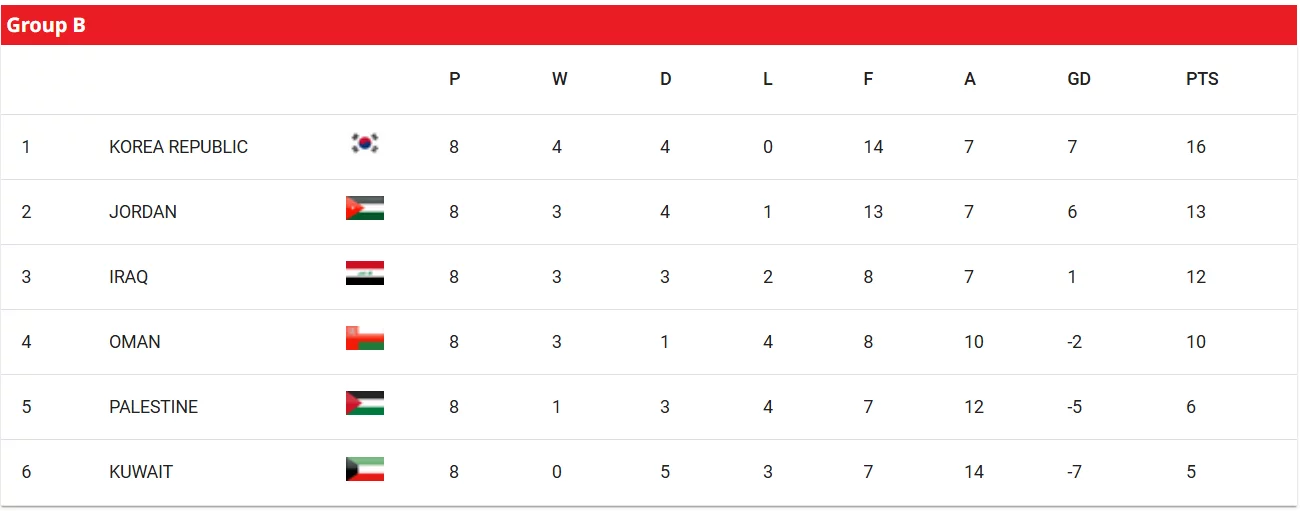Viewport: 1300px width, 511px height.
Task: Click the W column header
Action: point(559,79)
